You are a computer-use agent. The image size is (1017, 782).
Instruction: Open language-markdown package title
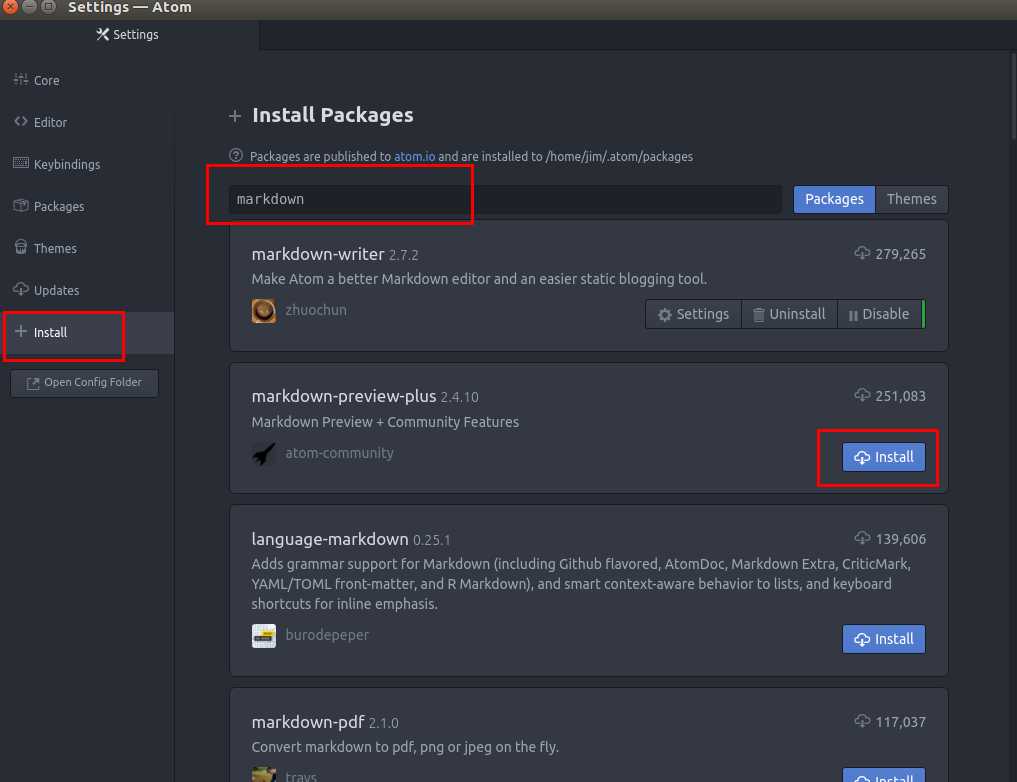[x=330, y=539]
